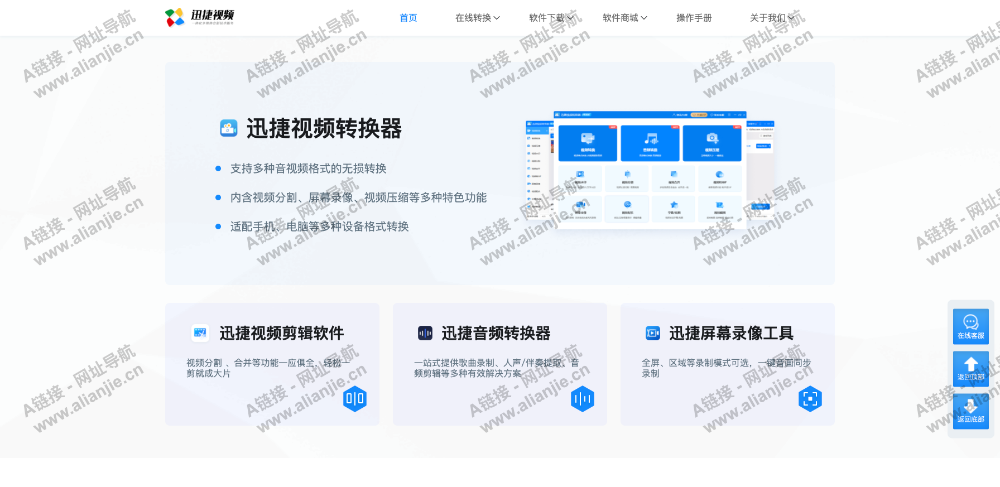Viewport: 1000px width, 487px height.
Task: Expand the 关于我们 dropdown menu
Action: click(x=772, y=18)
